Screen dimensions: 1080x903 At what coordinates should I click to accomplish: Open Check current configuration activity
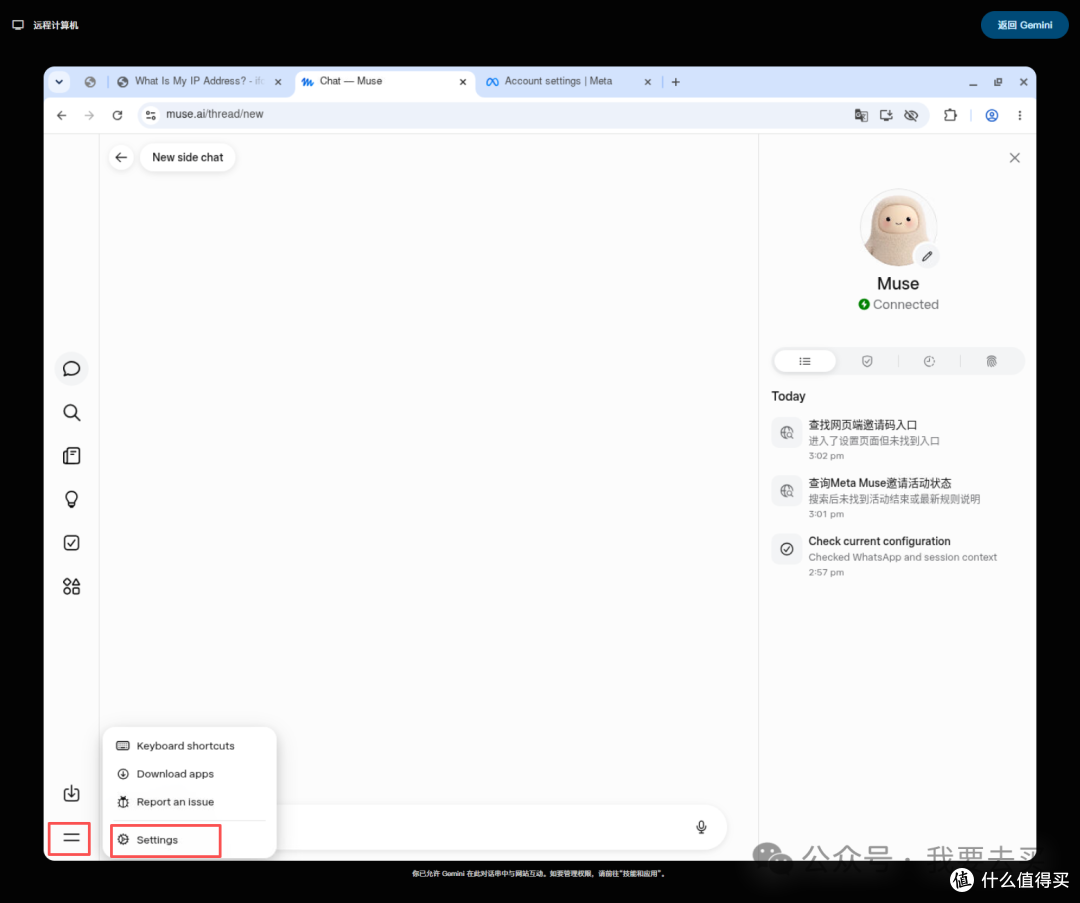point(897,556)
